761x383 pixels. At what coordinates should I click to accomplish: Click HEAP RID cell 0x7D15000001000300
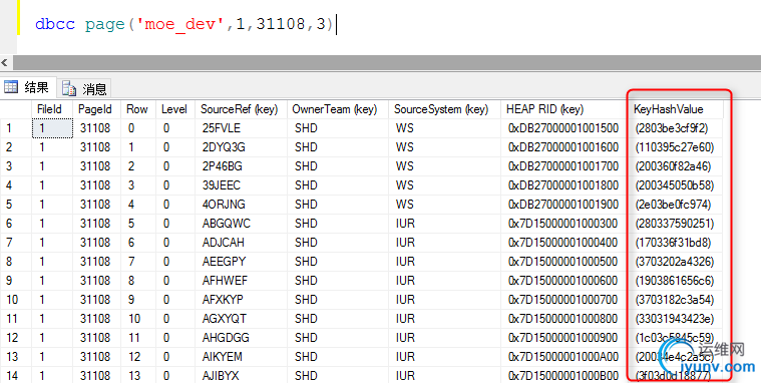(x=563, y=223)
